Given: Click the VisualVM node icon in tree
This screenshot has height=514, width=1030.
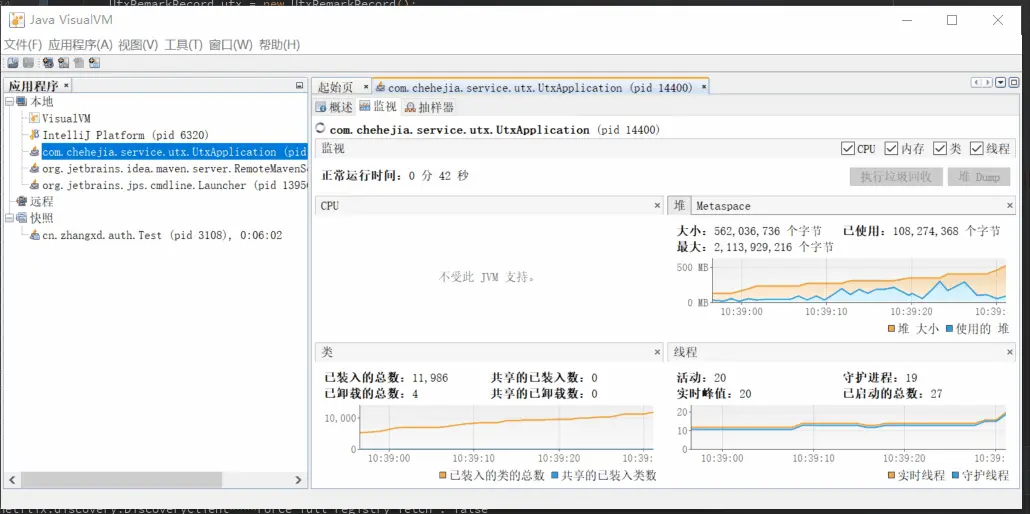Looking at the screenshot, I should pyautogui.click(x=35, y=118).
